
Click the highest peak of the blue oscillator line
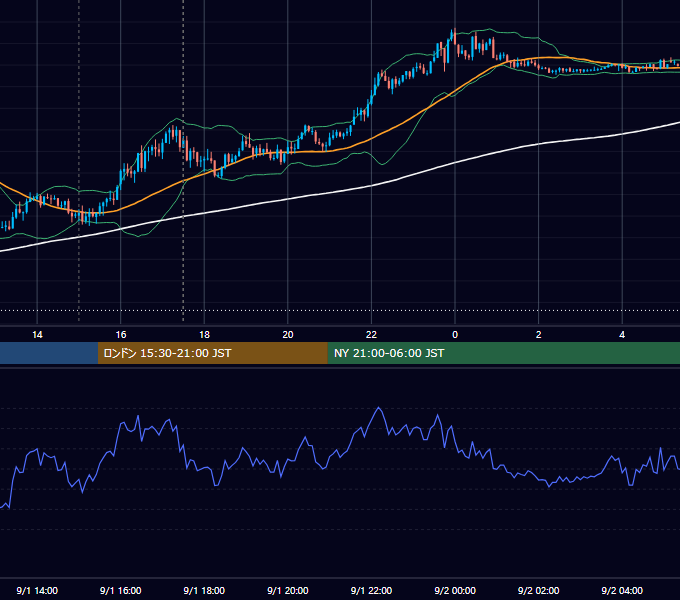pos(379,408)
